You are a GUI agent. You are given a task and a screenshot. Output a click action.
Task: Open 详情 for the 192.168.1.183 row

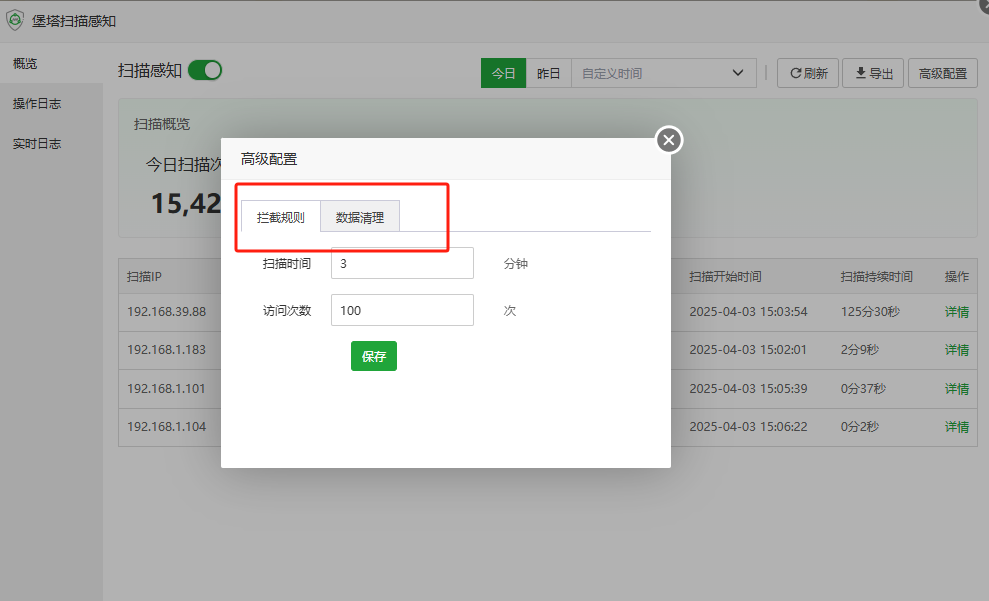(957, 350)
